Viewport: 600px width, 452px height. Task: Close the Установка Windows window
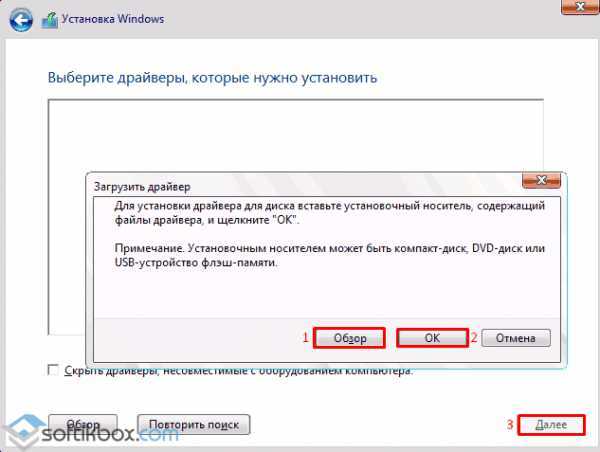tap(580, 7)
